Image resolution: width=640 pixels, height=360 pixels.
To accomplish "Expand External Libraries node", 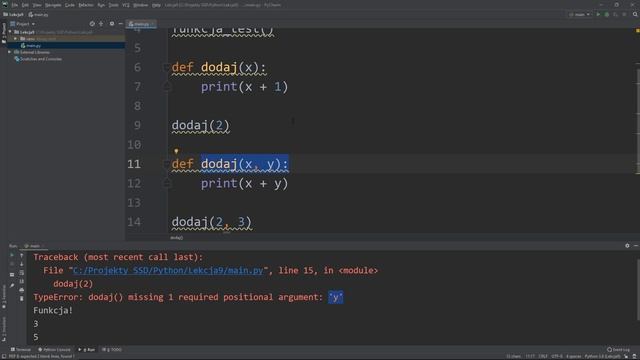I will (x=9, y=52).
